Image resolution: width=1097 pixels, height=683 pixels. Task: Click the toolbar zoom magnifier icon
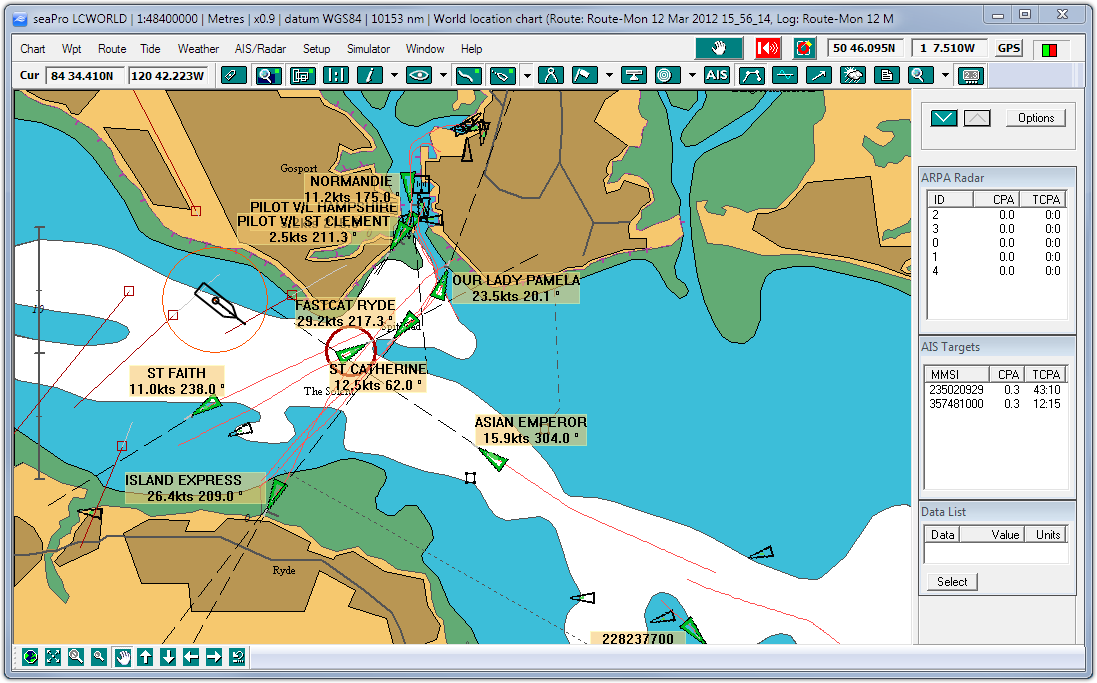(920, 76)
